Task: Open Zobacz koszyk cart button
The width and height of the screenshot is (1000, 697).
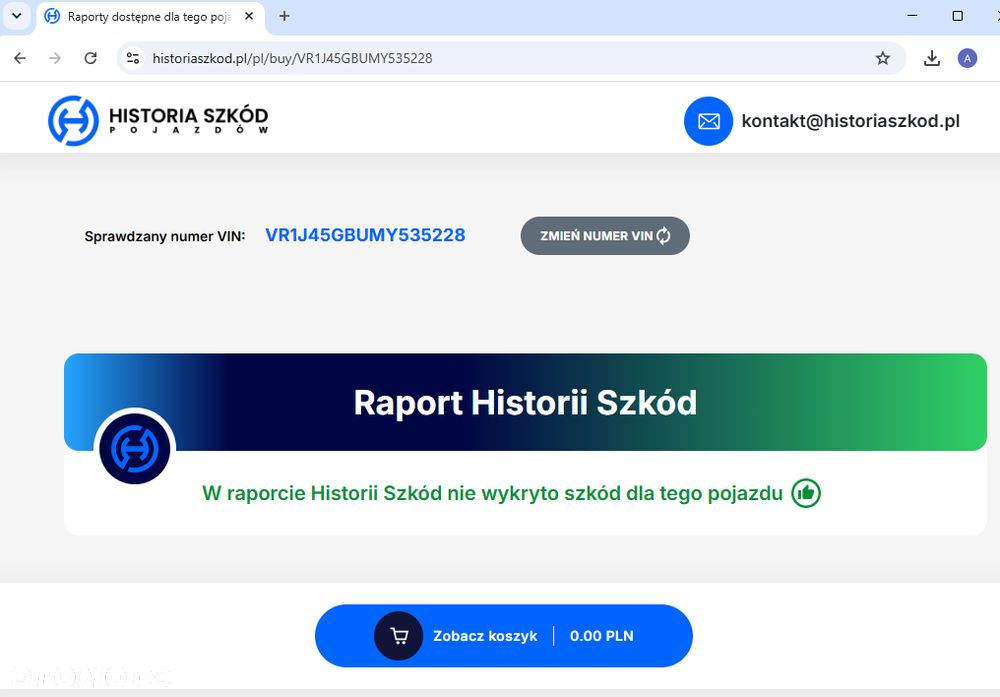Action: [504, 636]
